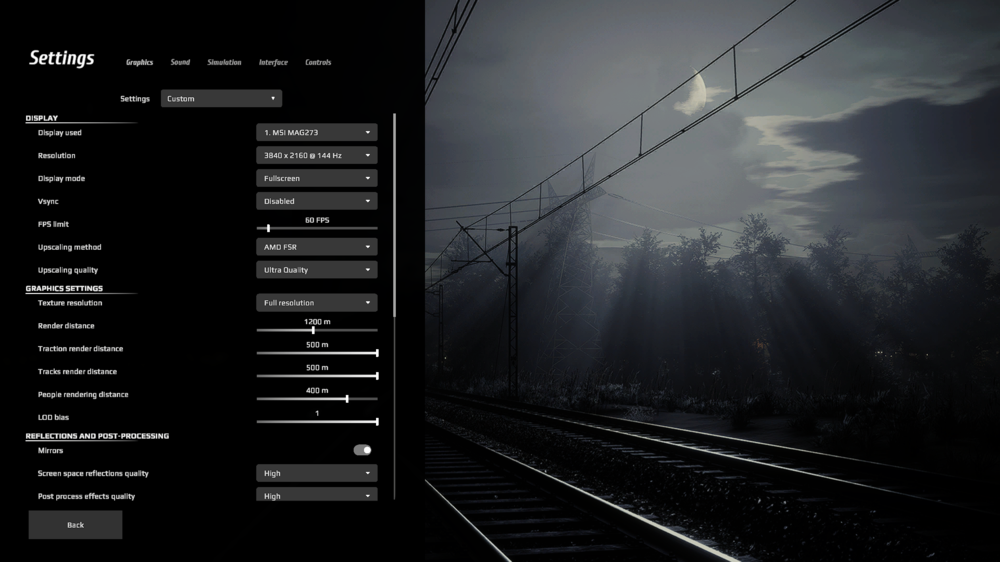
Task: Open the Sound settings tab
Action: (180, 62)
